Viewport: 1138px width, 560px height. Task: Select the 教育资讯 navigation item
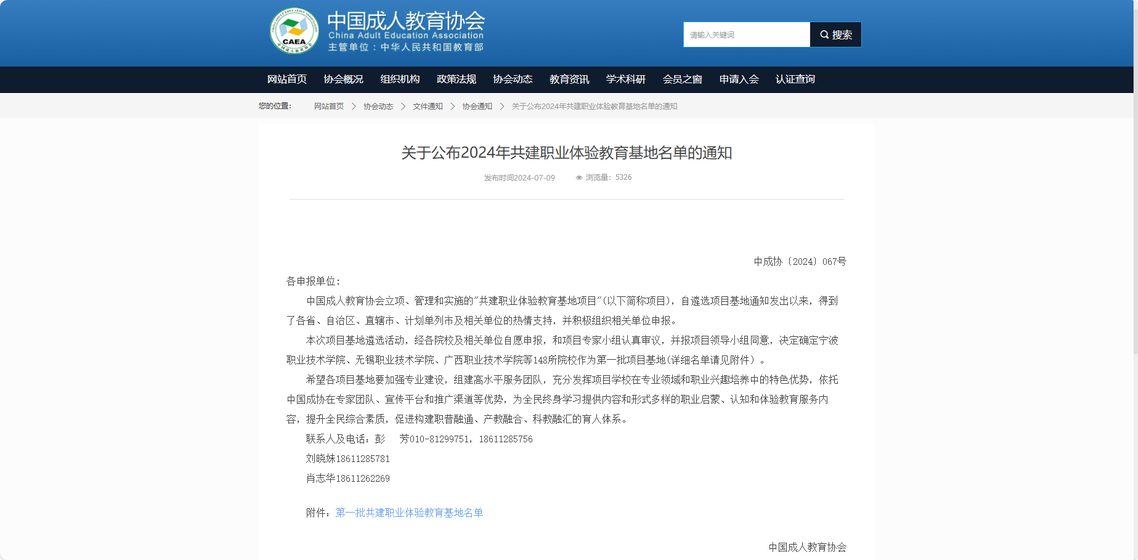pos(569,80)
